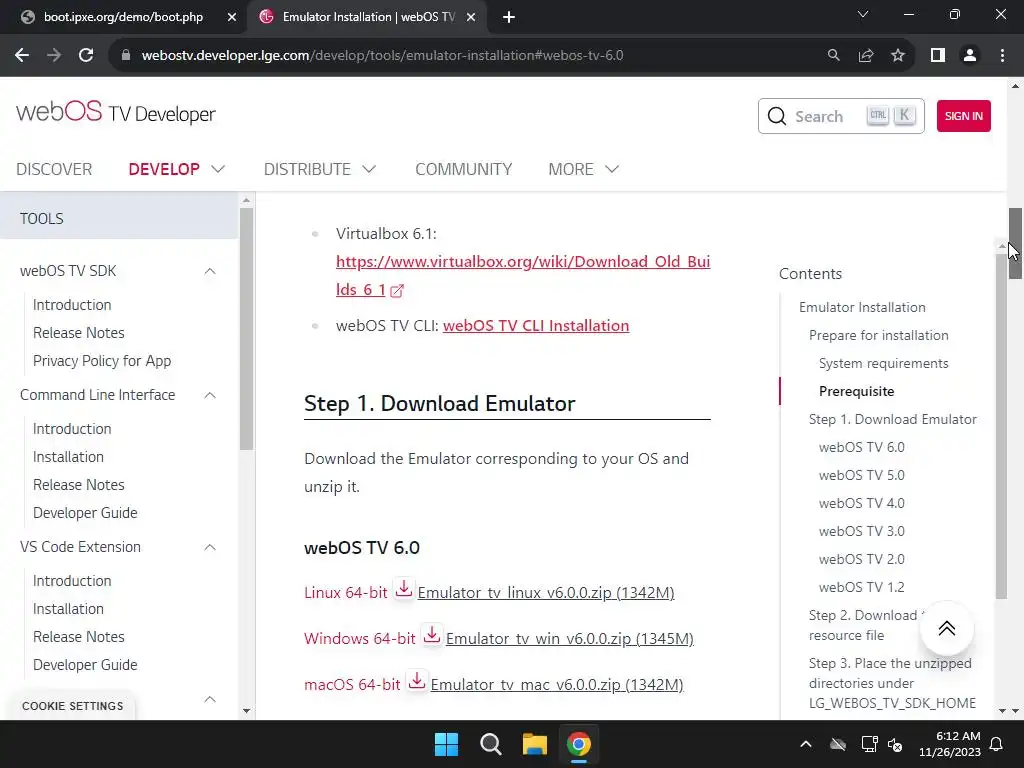The width and height of the screenshot is (1024, 768).
Task: Bookmark this page with the star icon
Action: point(898,56)
